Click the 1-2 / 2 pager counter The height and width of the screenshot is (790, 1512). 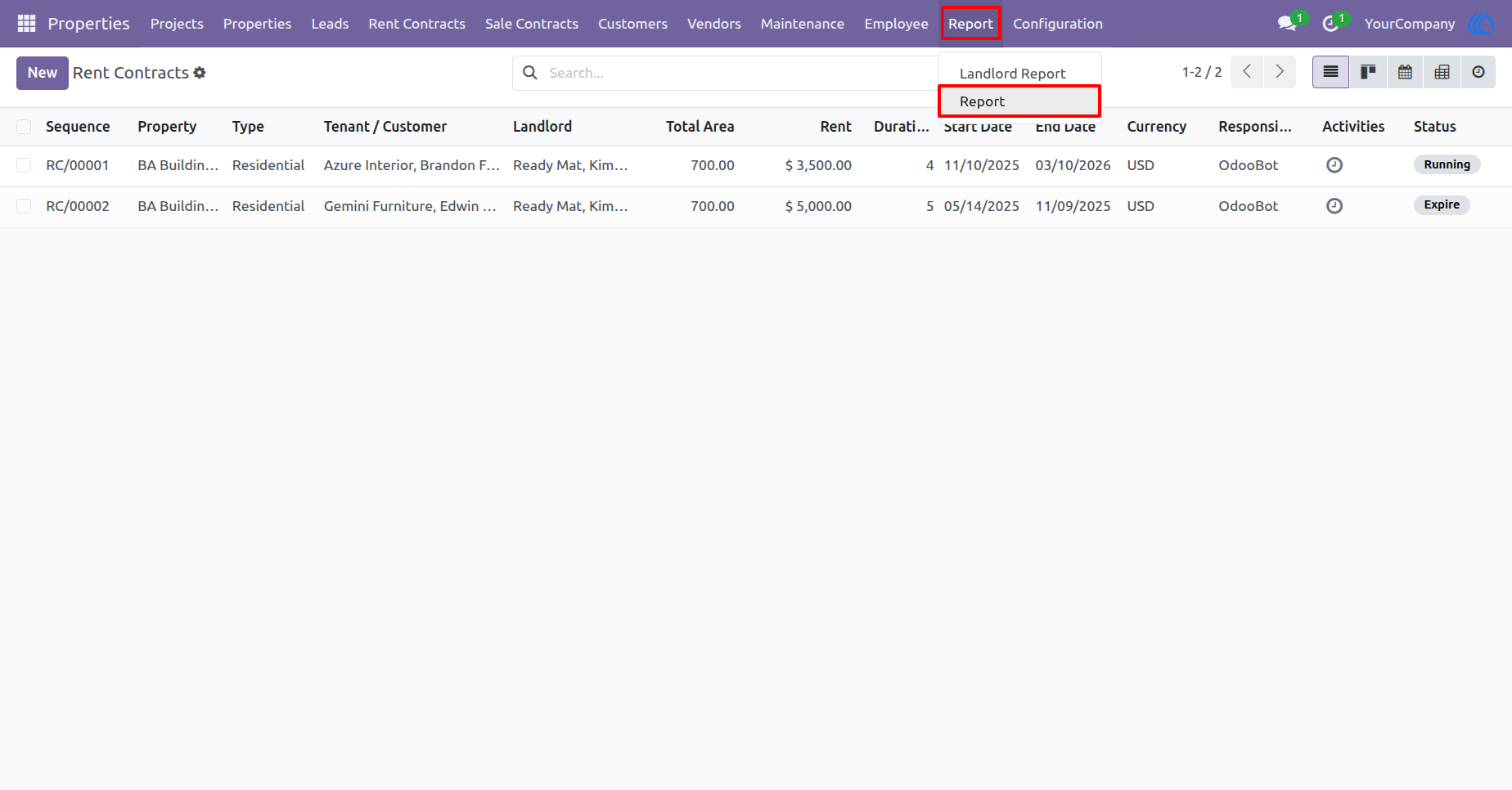[x=1202, y=72]
